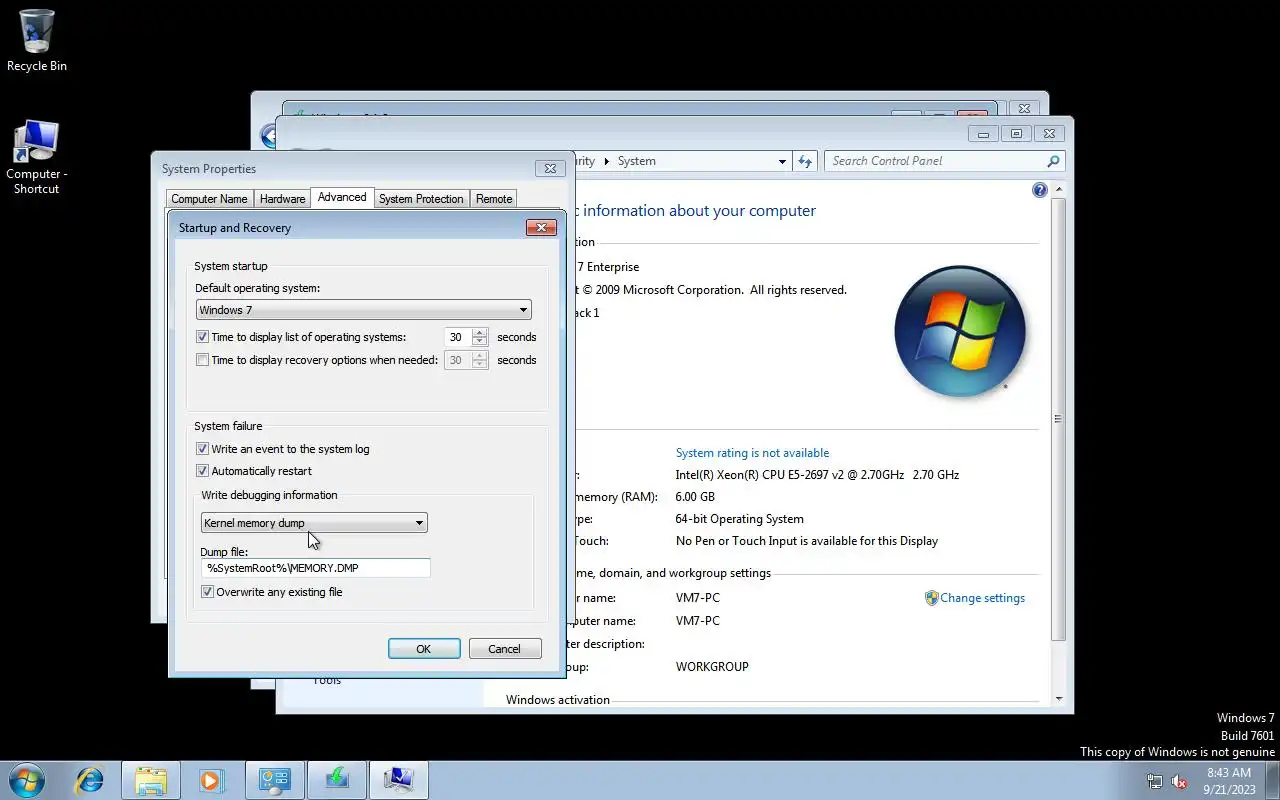
Task: Click the Intel Xeon processor text
Action: 817,475
